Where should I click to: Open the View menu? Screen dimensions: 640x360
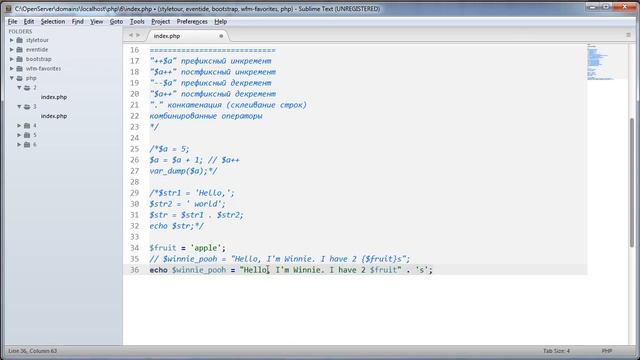pyautogui.click(x=96, y=22)
